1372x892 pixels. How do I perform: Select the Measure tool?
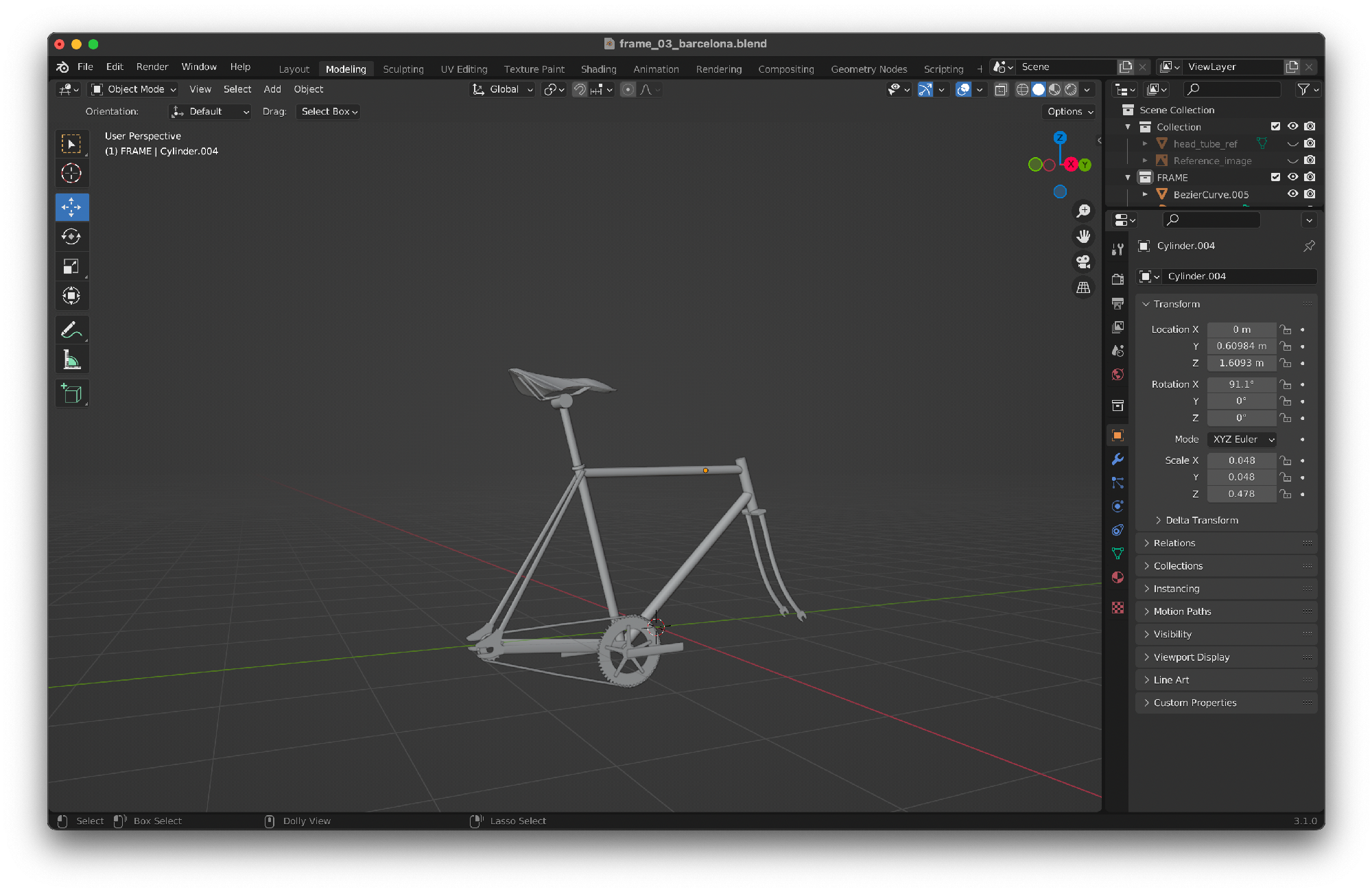click(72, 358)
